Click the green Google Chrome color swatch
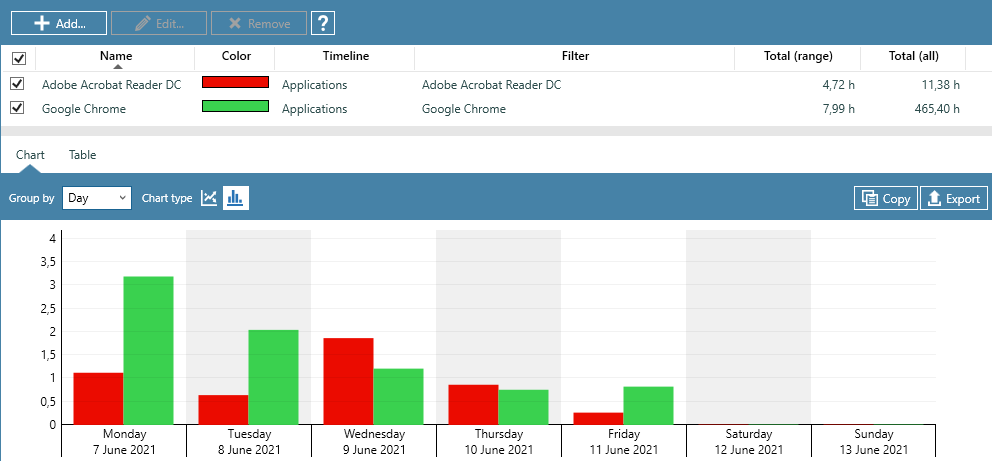This screenshot has width=992, height=461. coord(235,108)
